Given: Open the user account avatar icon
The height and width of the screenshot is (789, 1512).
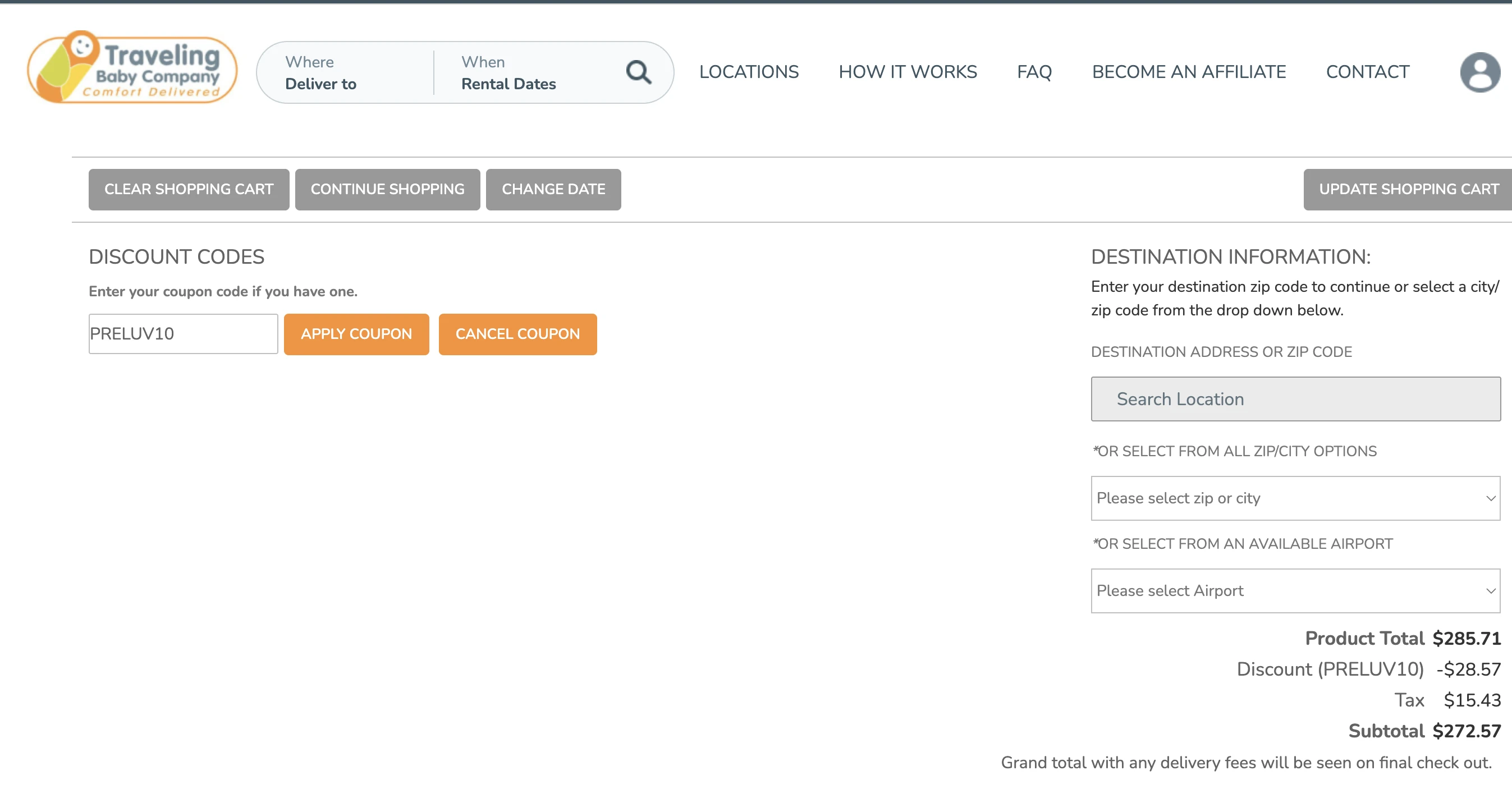Looking at the screenshot, I should pyautogui.click(x=1479, y=72).
